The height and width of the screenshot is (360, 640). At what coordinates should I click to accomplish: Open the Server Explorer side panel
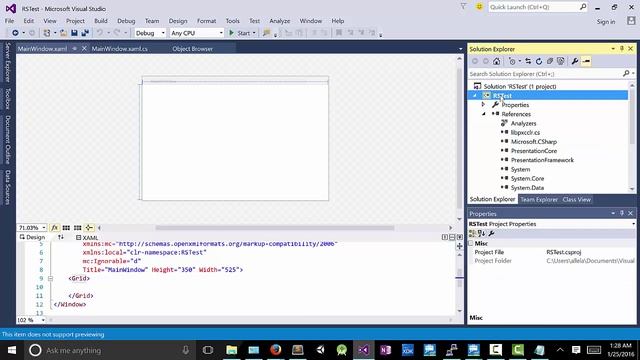pos(7,62)
